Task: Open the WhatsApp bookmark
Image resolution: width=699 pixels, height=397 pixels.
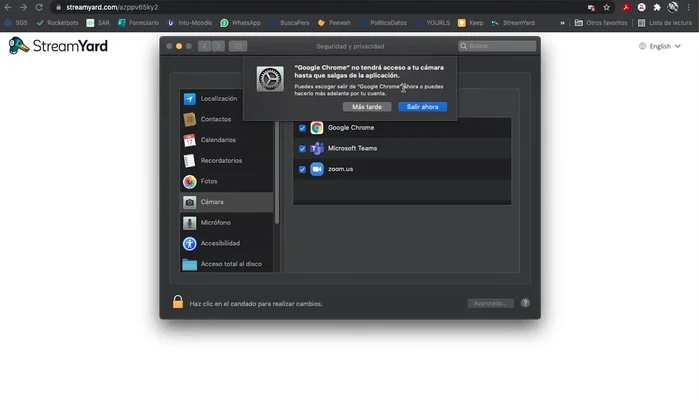Action: tap(240, 23)
